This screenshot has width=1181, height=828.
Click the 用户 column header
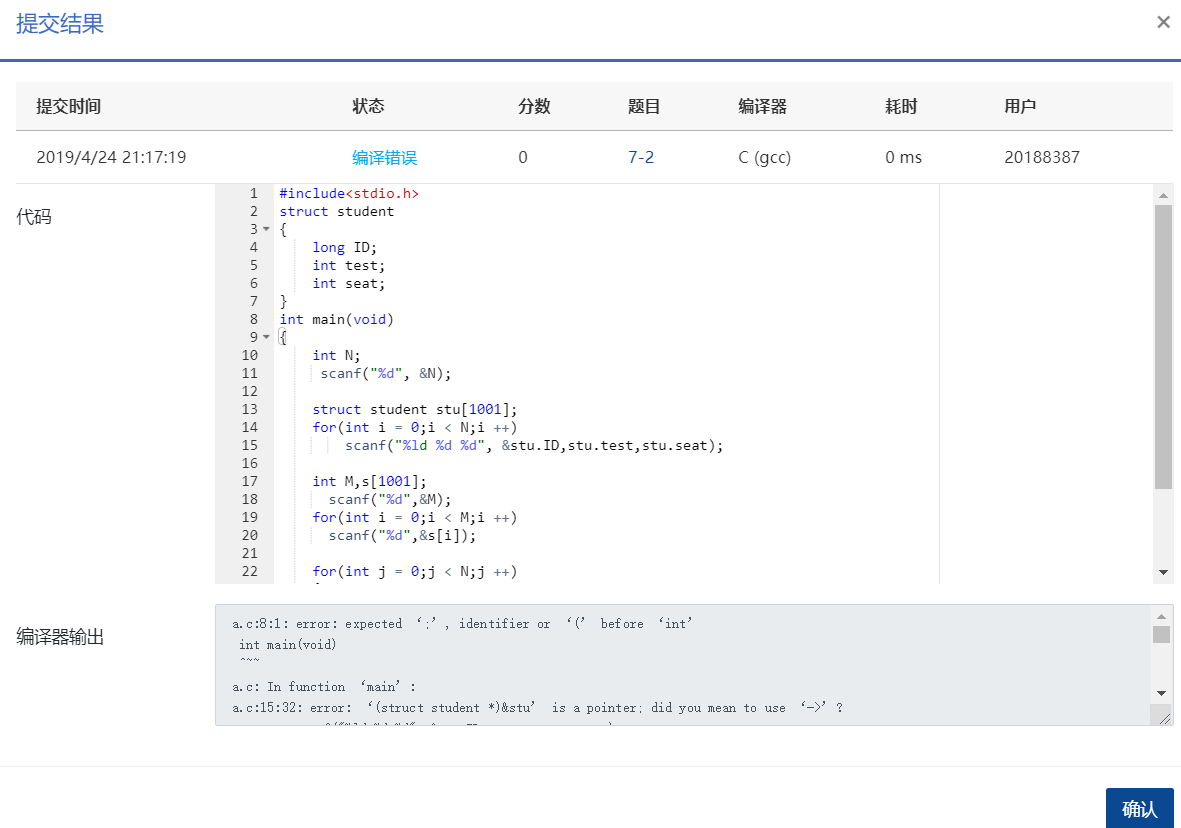(1020, 106)
